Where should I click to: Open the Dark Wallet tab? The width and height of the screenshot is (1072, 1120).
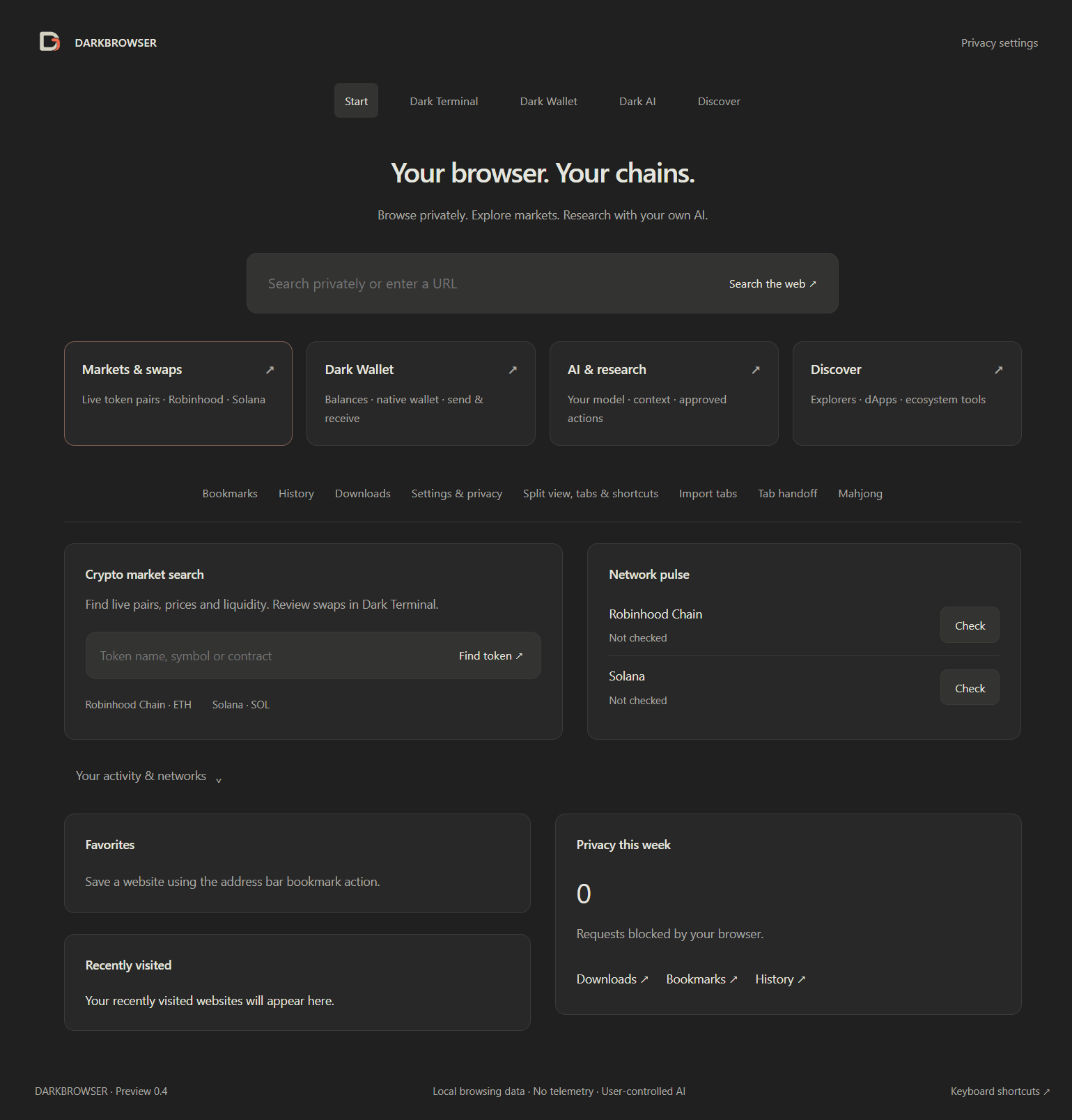(x=549, y=101)
